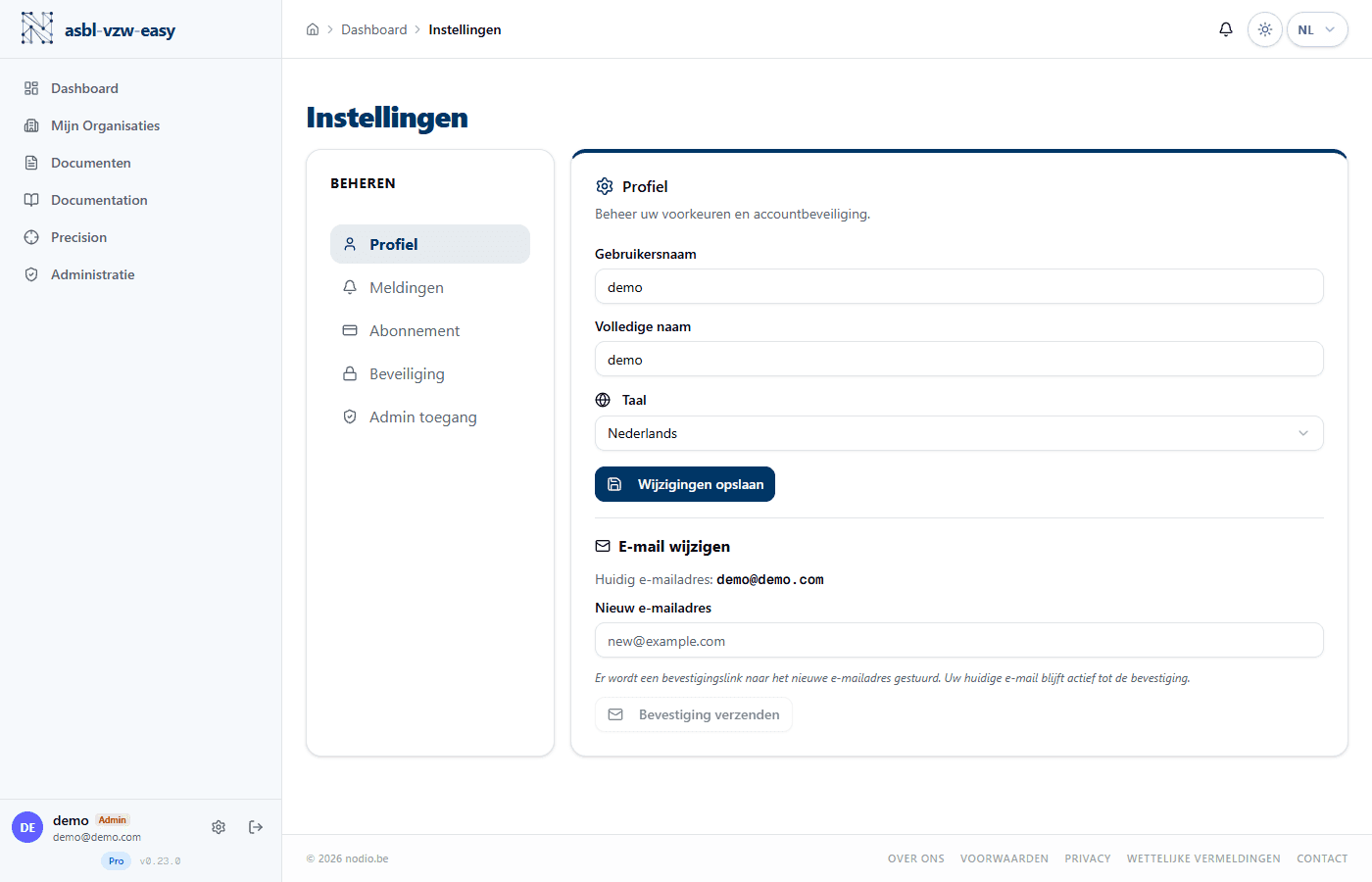Click the Administratie shield icon

pos(31,274)
